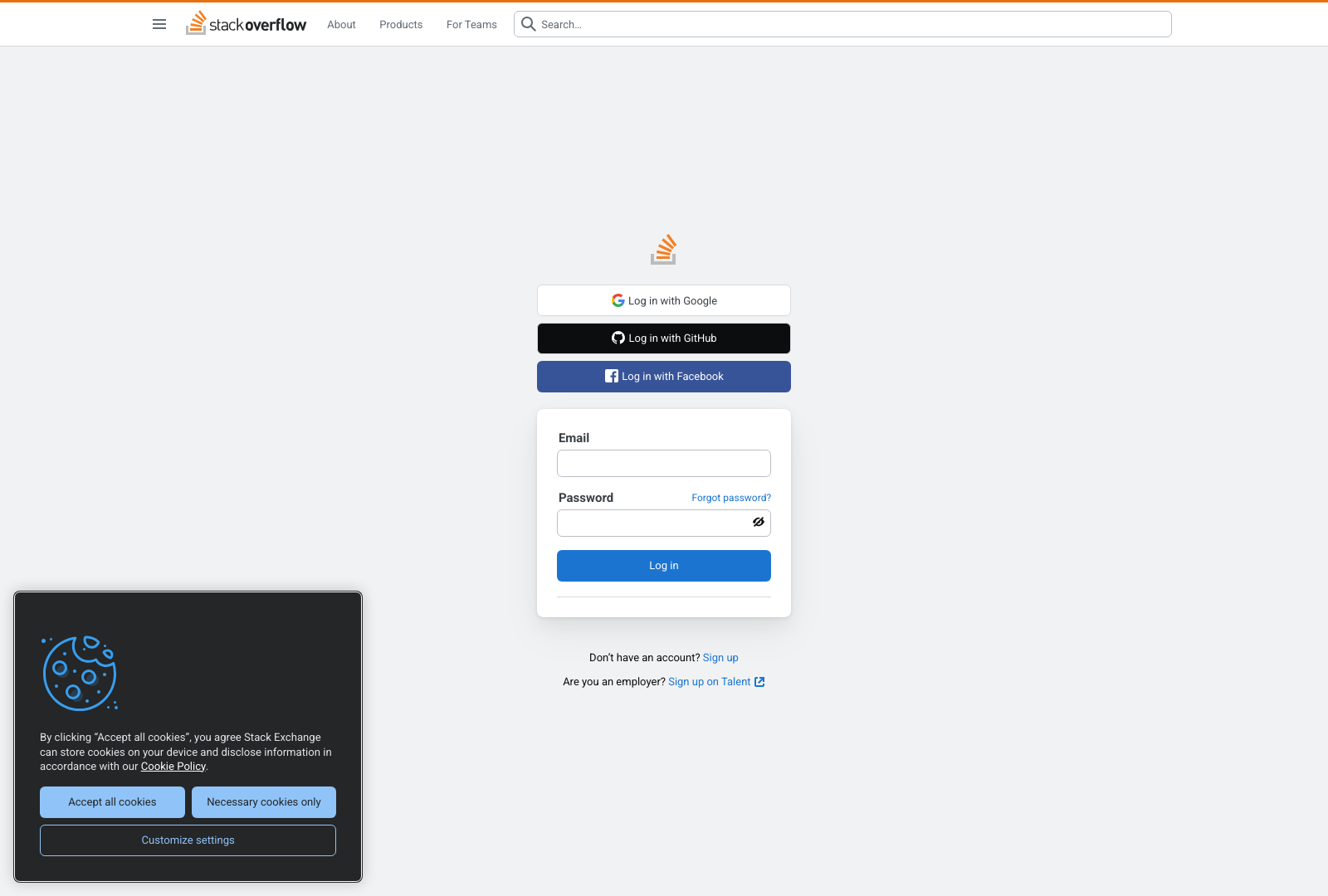Click the GitHub icon on the login button
This screenshot has width=1328, height=896.
618,338
